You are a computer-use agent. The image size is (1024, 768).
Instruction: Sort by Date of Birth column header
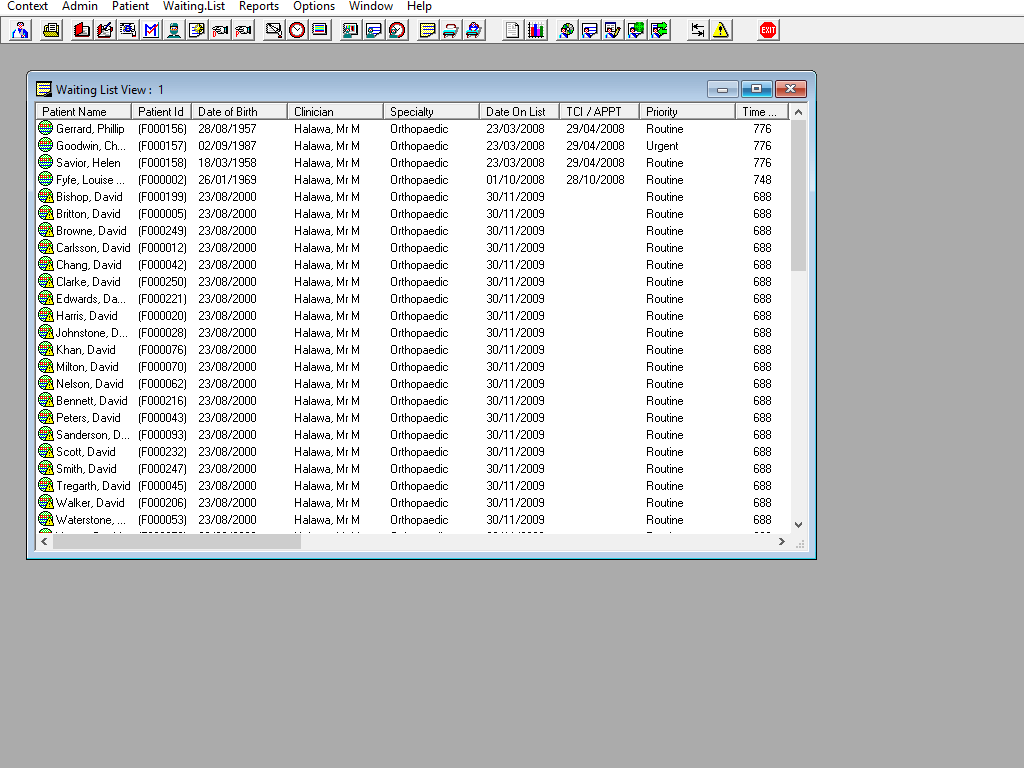tap(240, 112)
